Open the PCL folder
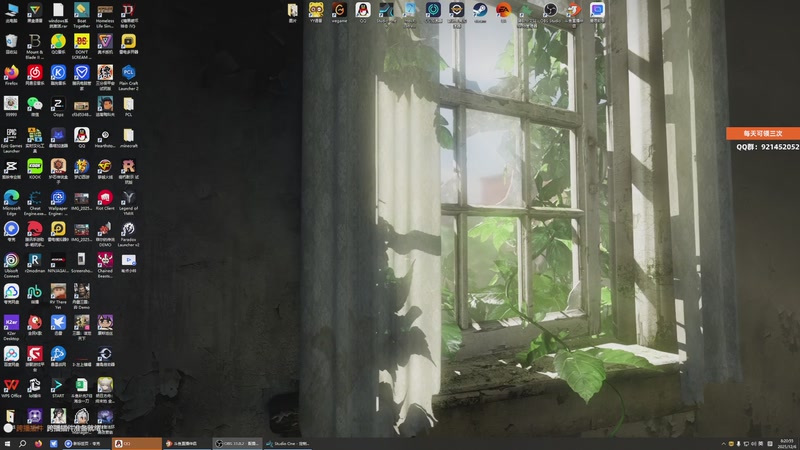This screenshot has height=450, width=800. point(129,106)
